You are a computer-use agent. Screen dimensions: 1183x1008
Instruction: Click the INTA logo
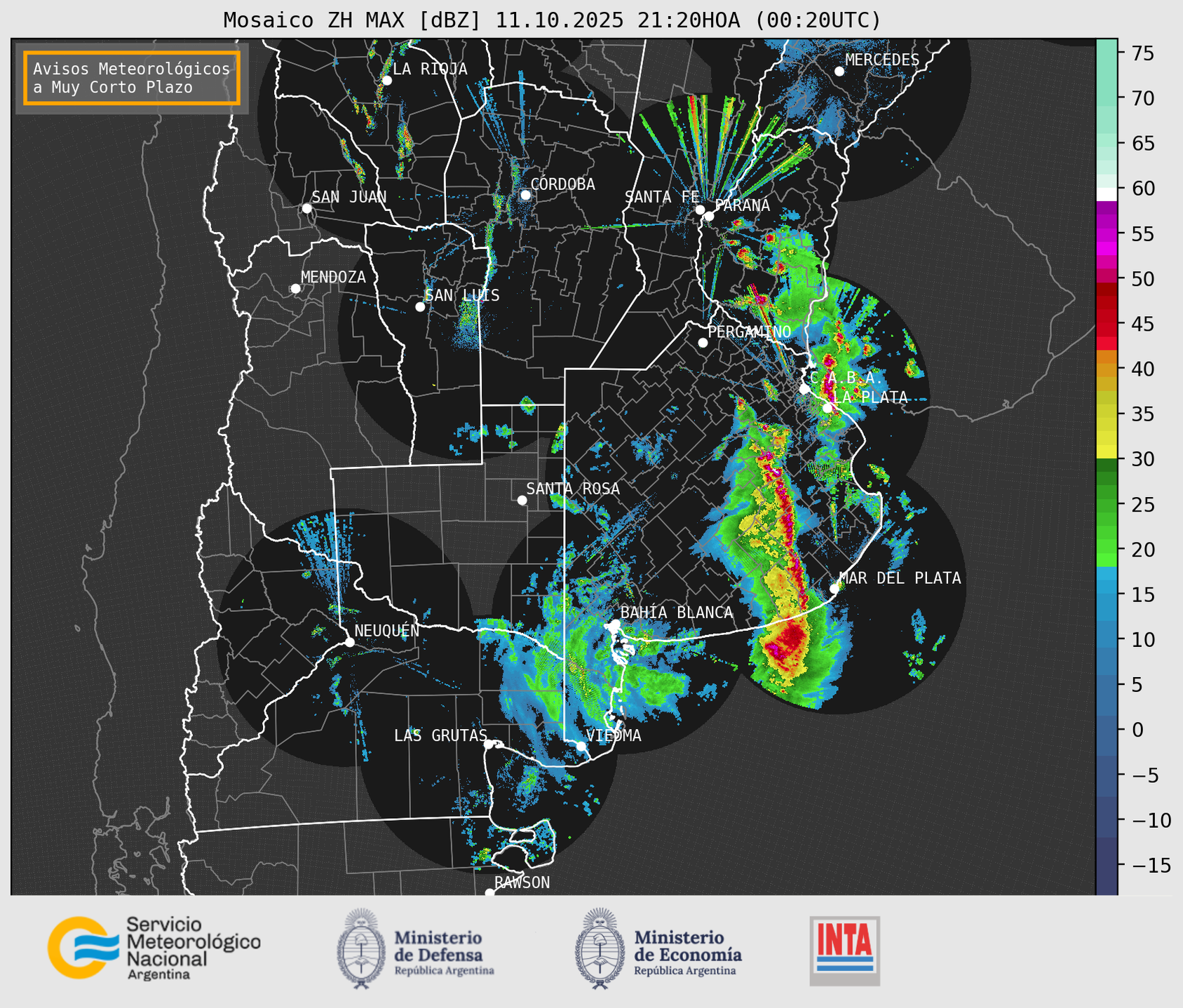(844, 951)
